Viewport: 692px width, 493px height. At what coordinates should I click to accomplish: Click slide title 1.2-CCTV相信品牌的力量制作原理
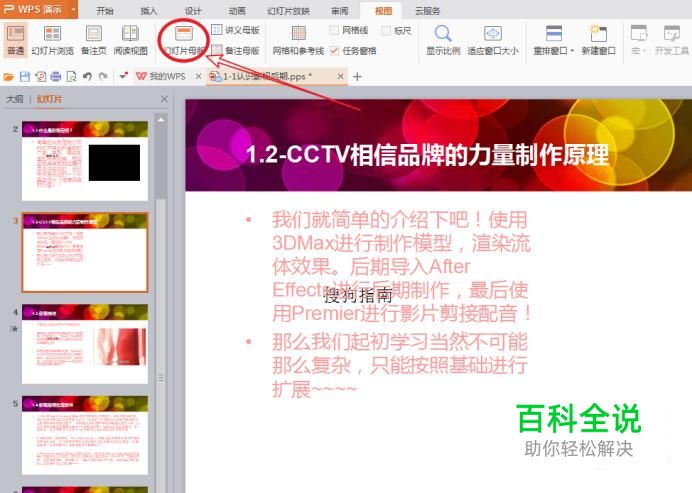coord(427,155)
